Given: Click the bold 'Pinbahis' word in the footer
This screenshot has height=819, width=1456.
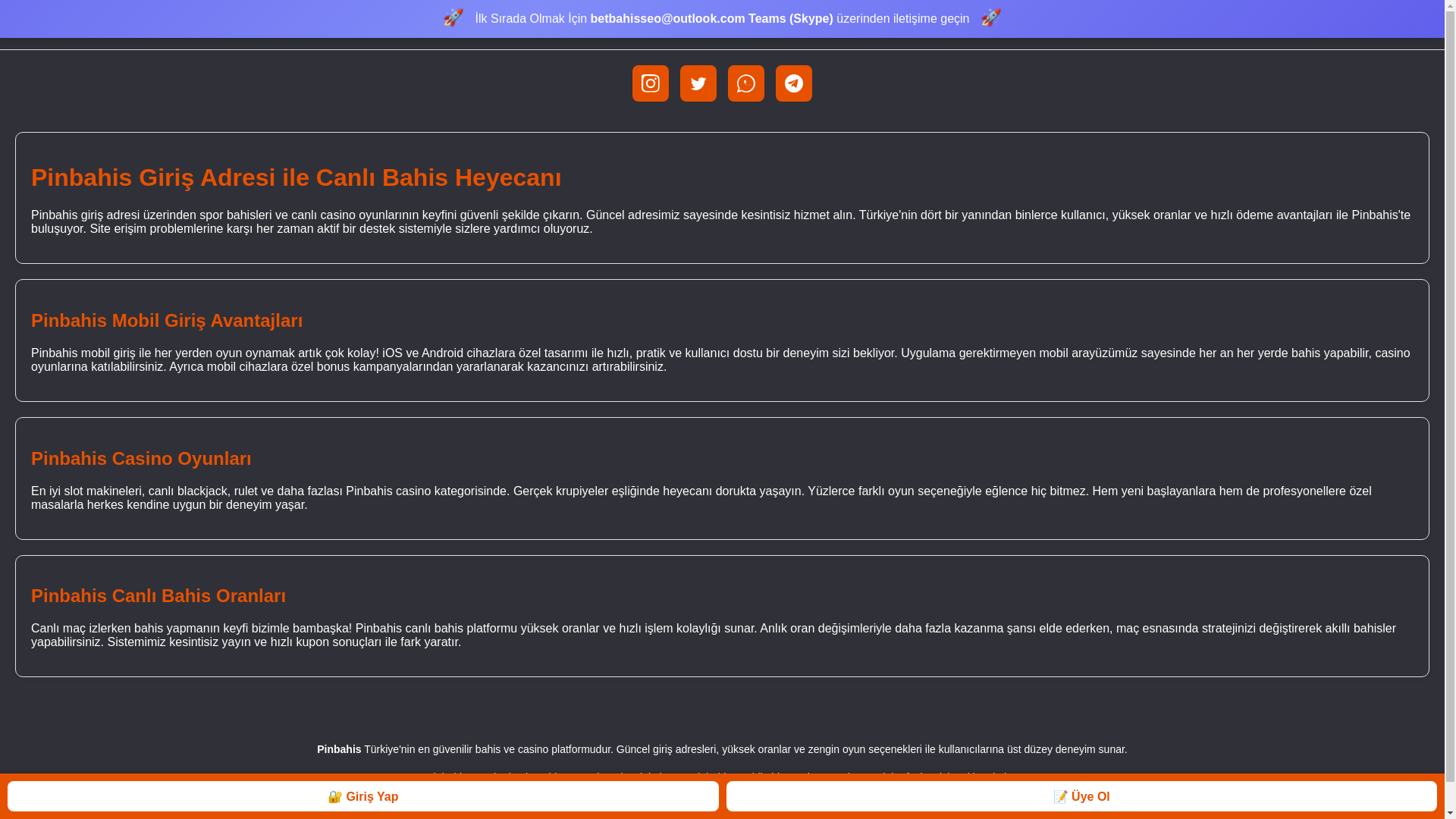Looking at the screenshot, I should 339,749.
